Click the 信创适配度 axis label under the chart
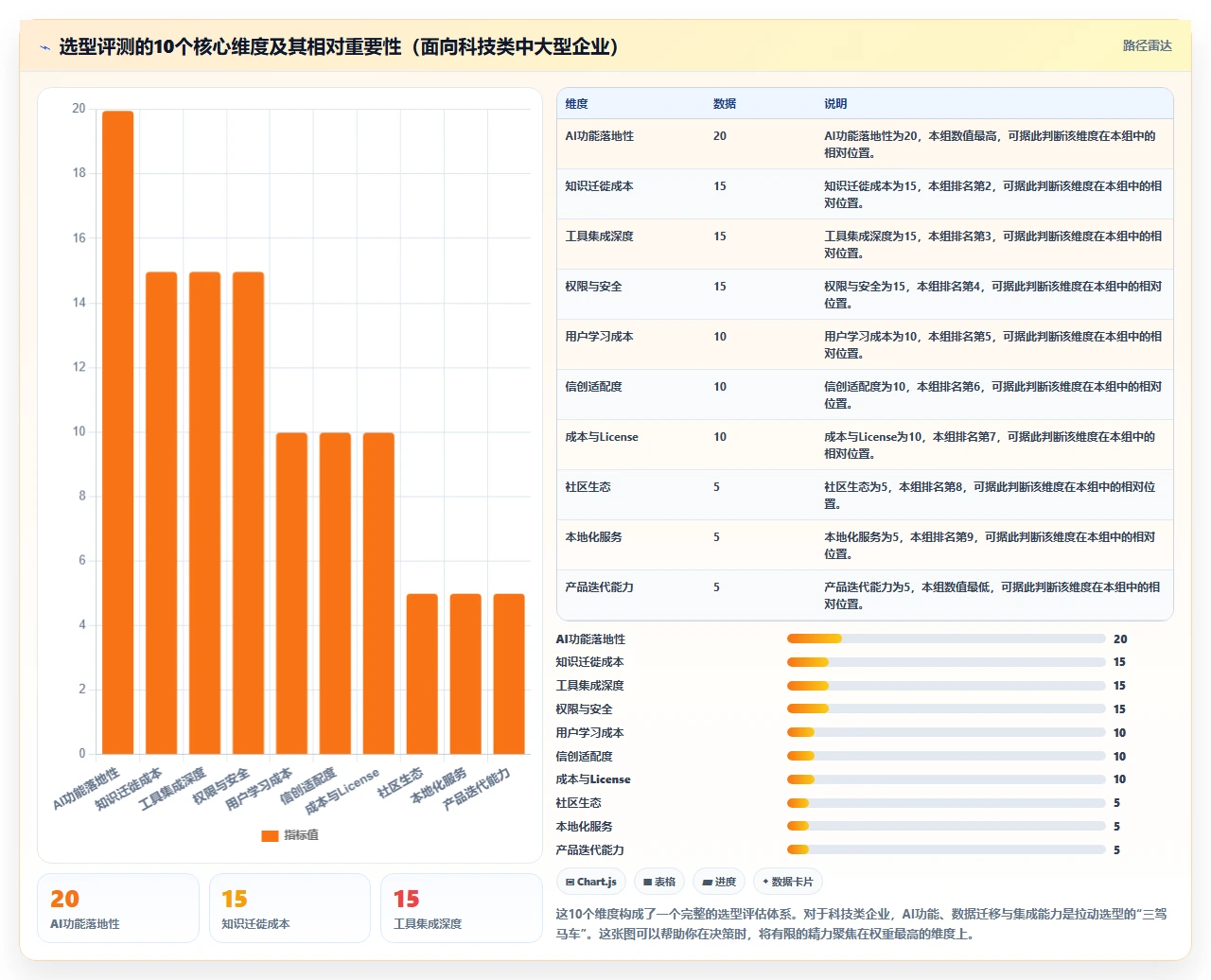Screen dimensions: 1211x980 coord(308,787)
